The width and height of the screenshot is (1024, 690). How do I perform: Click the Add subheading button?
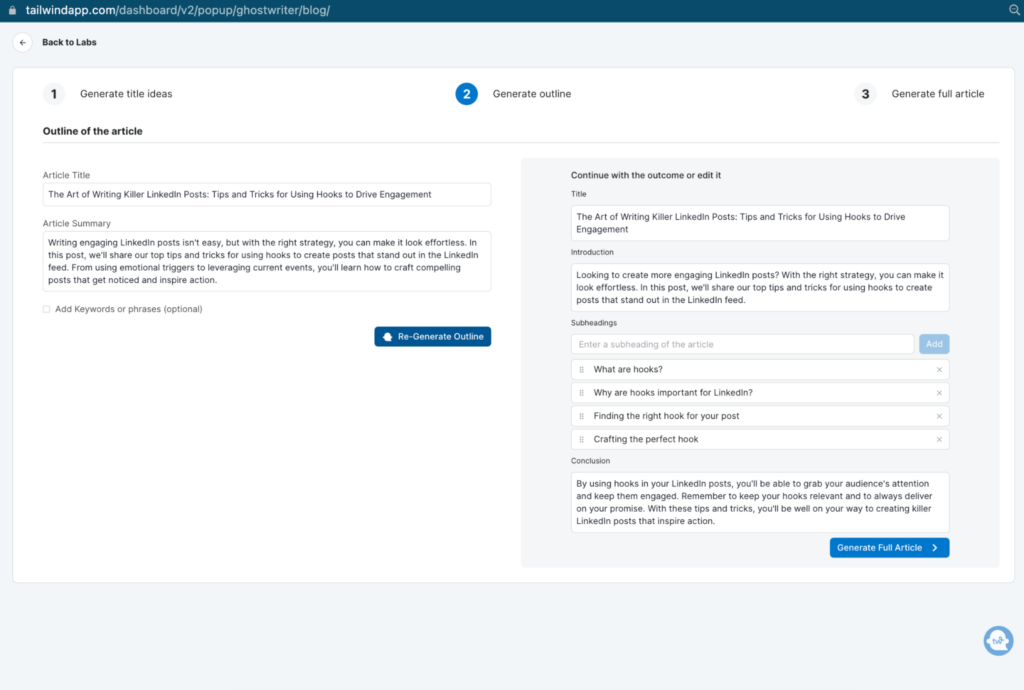(x=933, y=344)
